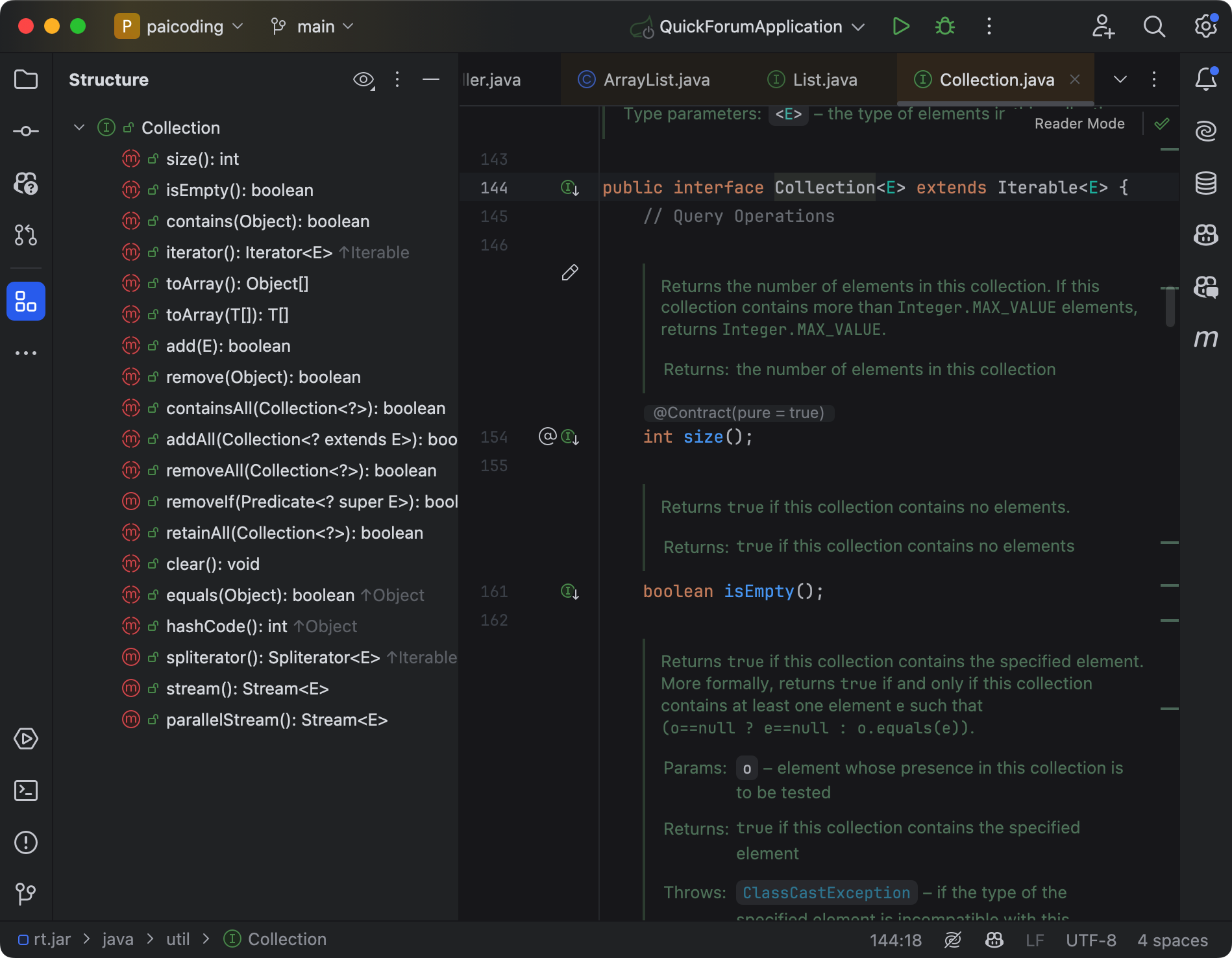Image resolution: width=1232 pixels, height=958 pixels.
Task: Toggle rendered doc comment with pencil icon
Action: click(x=570, y=273)
